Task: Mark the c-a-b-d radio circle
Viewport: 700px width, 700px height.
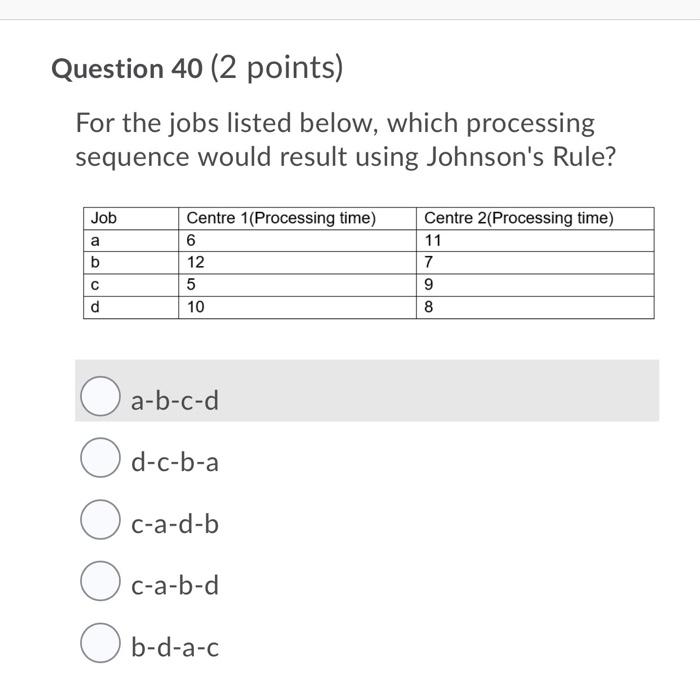Action: (x=100, y=581)
